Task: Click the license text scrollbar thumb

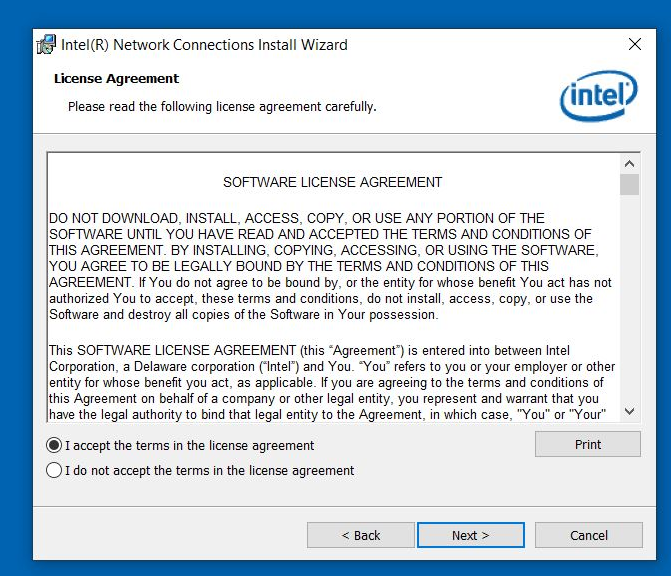Action: pos(629,184)
